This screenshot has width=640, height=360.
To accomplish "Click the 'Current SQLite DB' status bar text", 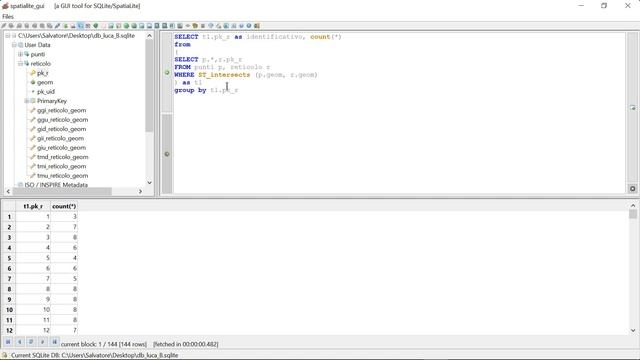I will pyautogui.click(x=94, y=355).
